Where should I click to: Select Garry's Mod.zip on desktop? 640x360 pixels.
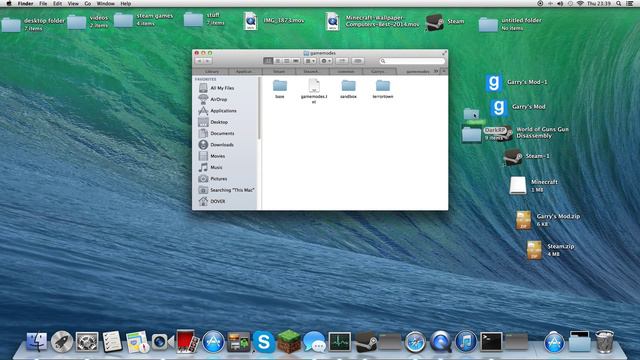click(x=523, y=220)
